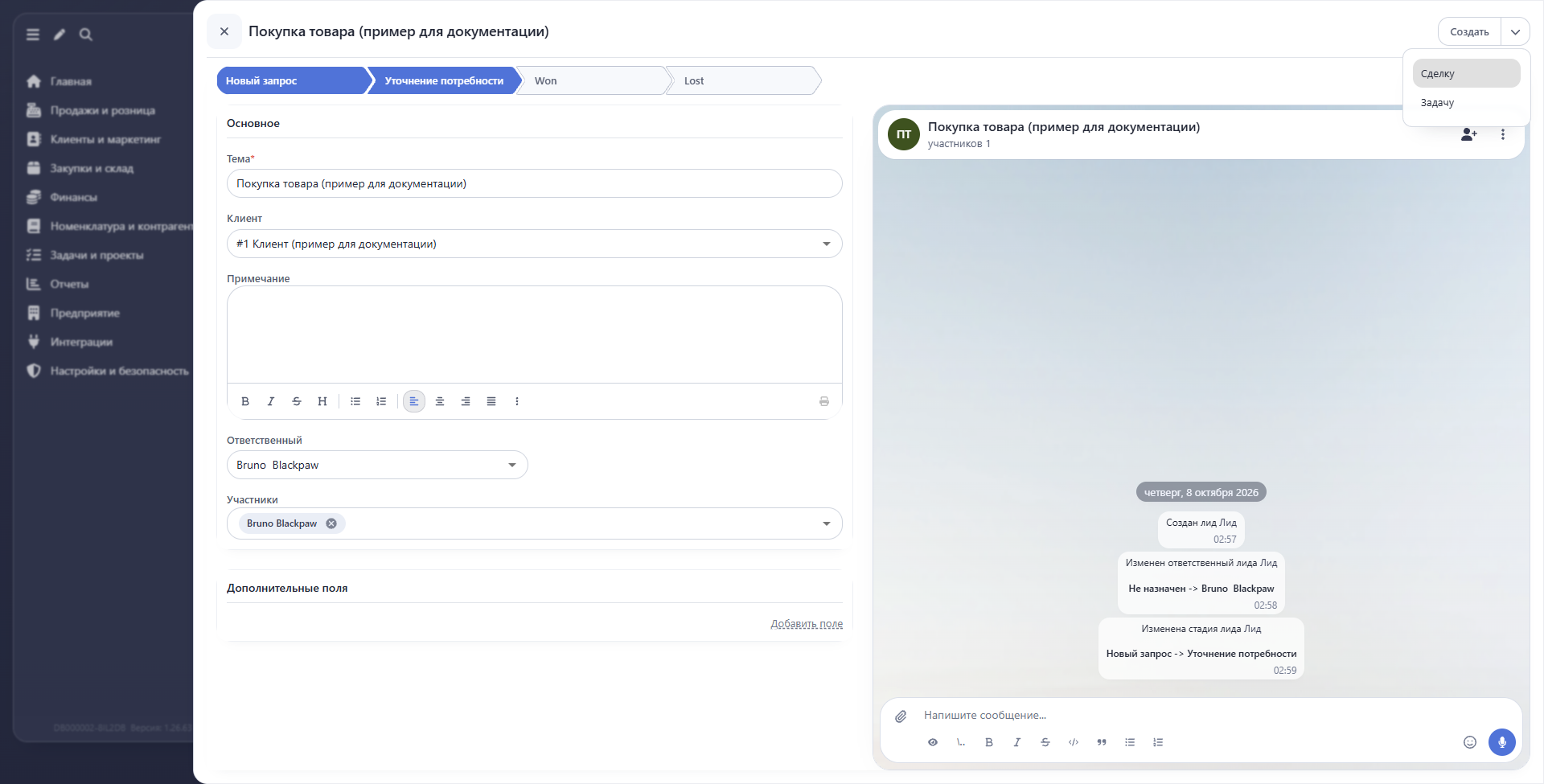
Task: Center align note text
Action: pos(440,401)
